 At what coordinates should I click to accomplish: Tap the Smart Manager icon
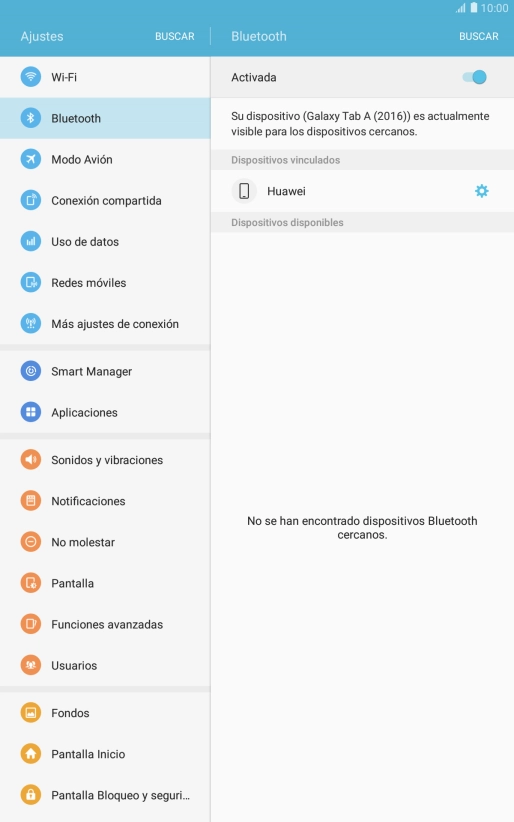tap(31, 371)
